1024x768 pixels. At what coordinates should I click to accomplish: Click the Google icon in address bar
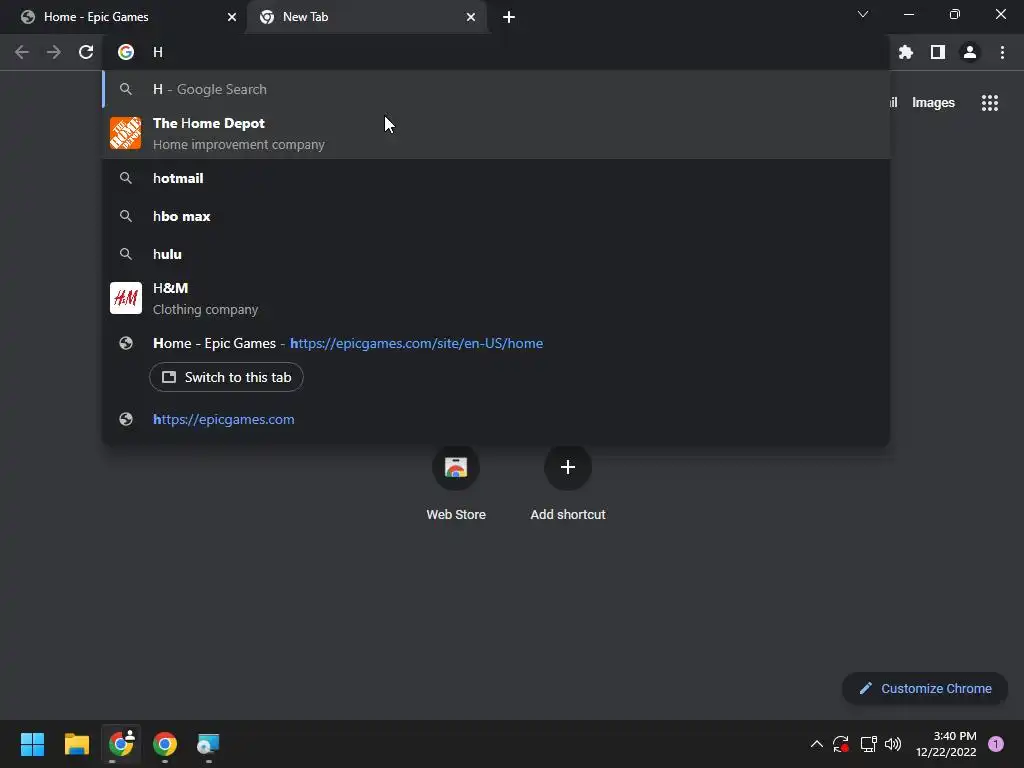tap(126, 52)
